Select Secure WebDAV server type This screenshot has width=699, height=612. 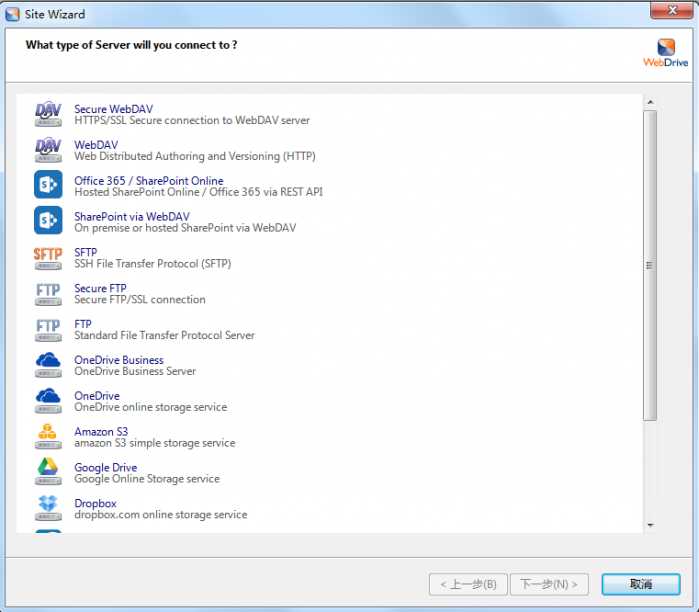pyautogui.click(x=113, y=109)
